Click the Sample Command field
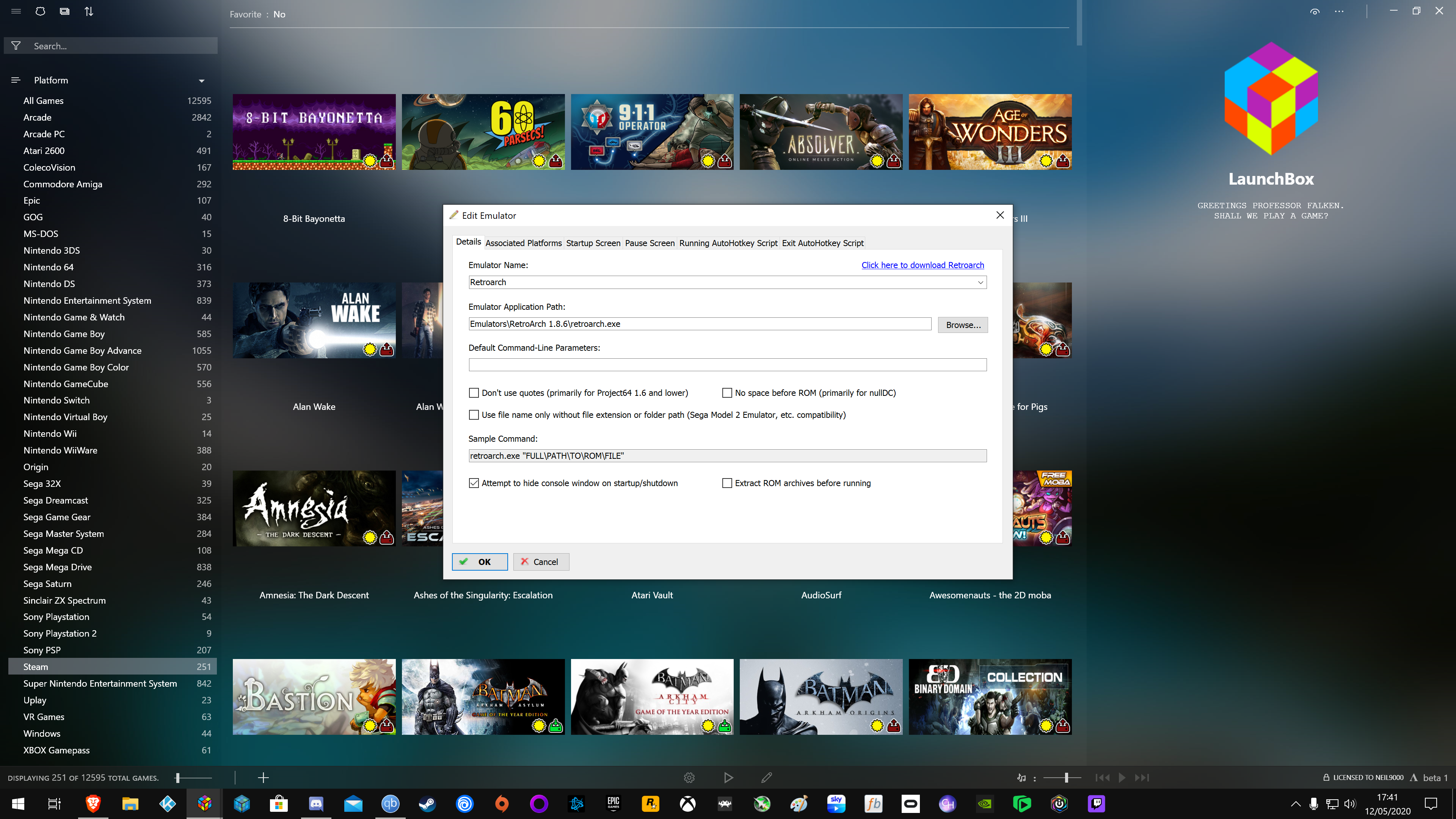1456x819 pixels. coord(728,456)
